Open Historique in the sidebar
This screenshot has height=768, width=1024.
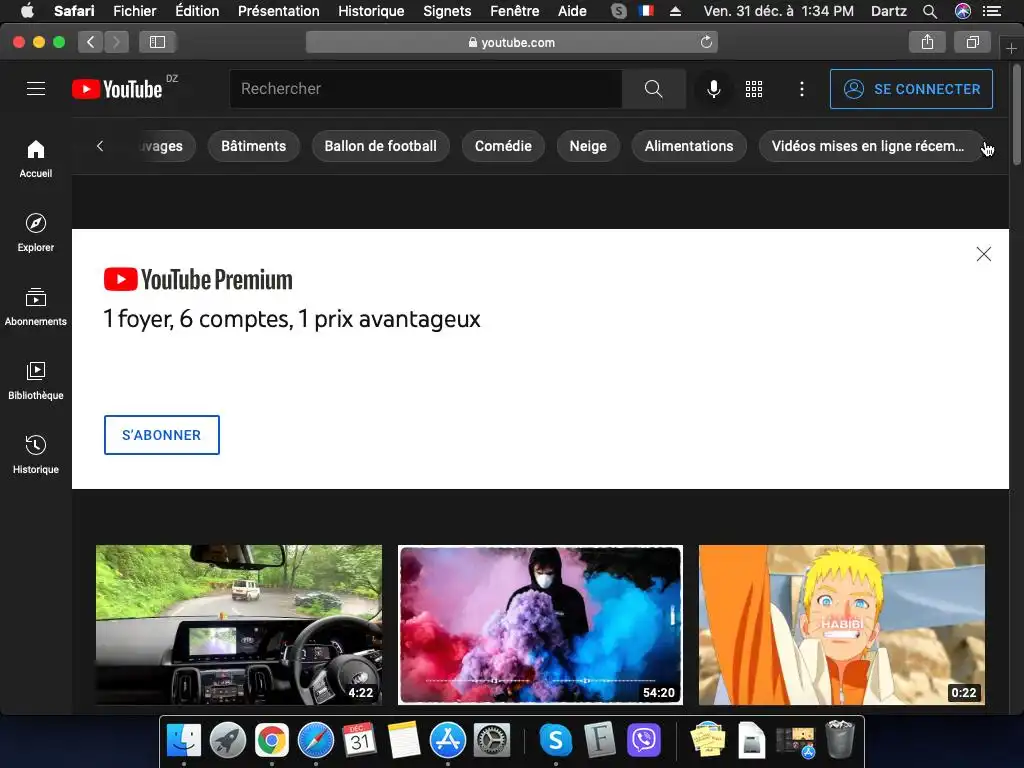pos(36,454)
